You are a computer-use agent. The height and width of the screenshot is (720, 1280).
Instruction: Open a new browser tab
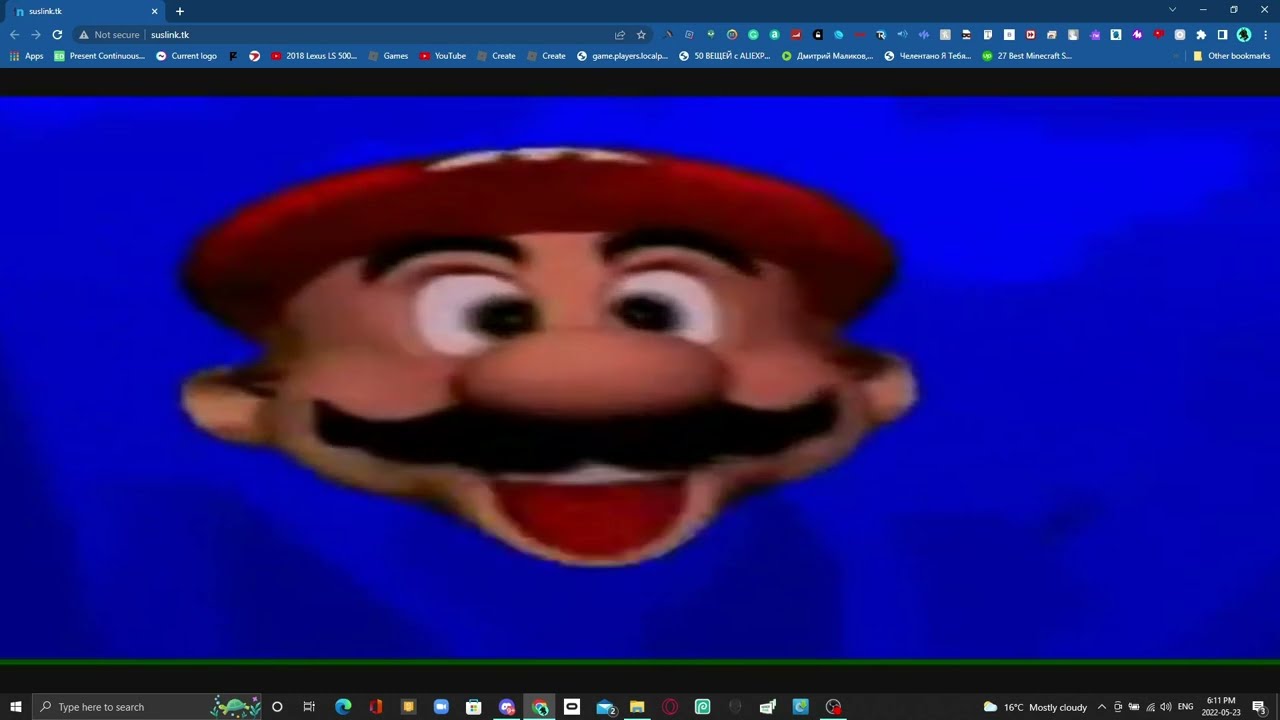click(x=180, y=11)
